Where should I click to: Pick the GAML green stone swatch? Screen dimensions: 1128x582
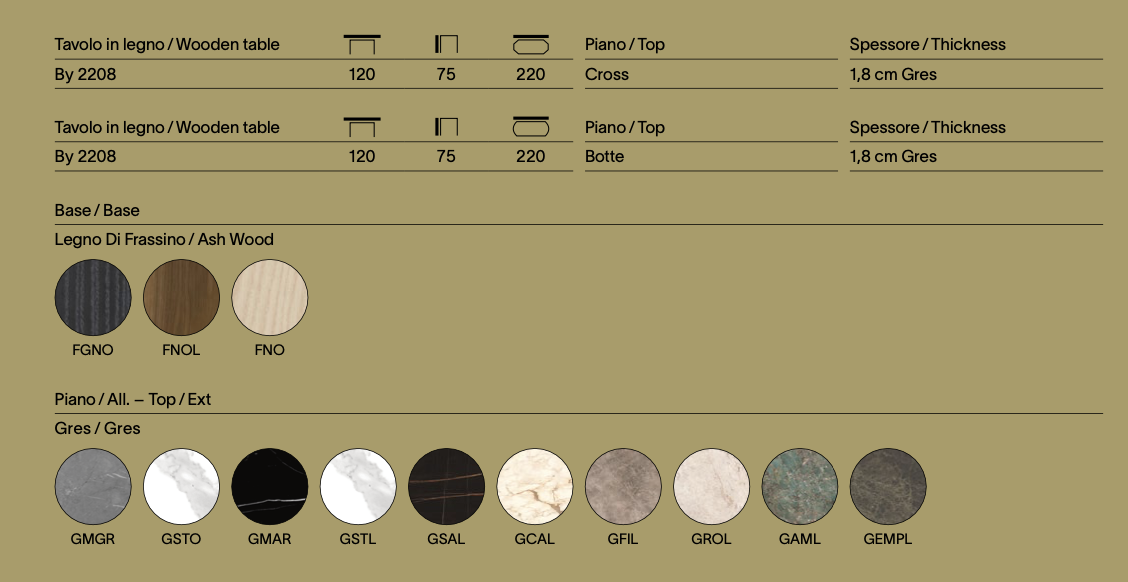click(x=800, y=486)
